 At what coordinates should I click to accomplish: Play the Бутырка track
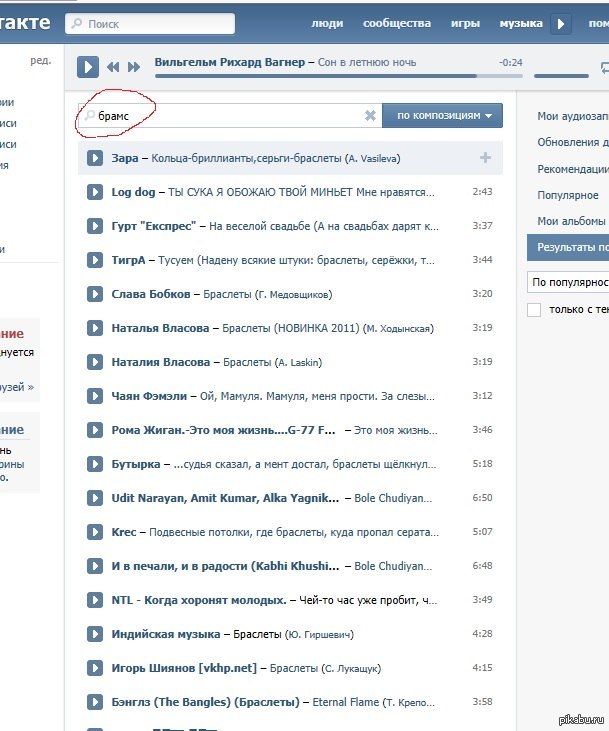point(95,464)
